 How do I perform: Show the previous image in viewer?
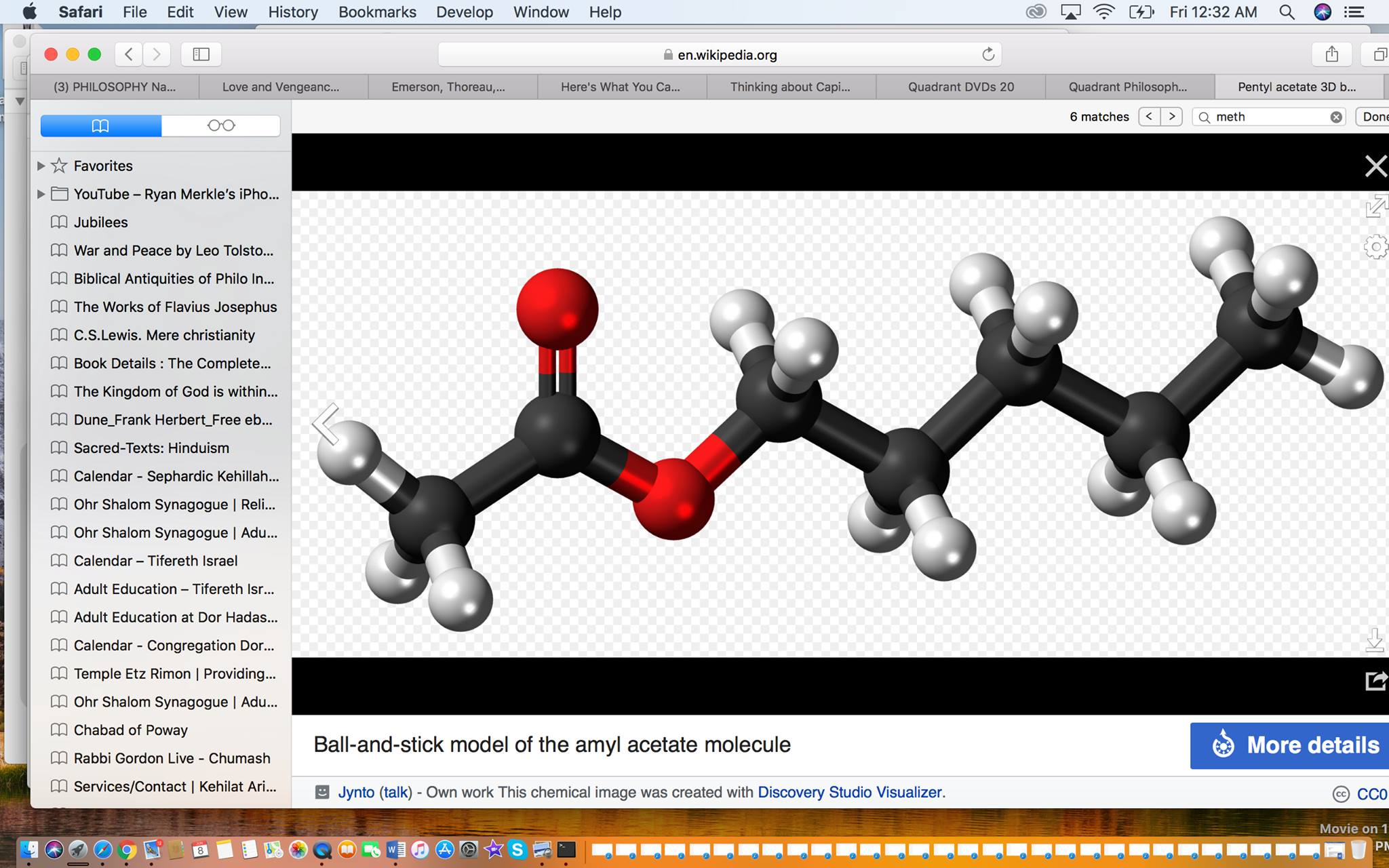(x=326, y=424)
